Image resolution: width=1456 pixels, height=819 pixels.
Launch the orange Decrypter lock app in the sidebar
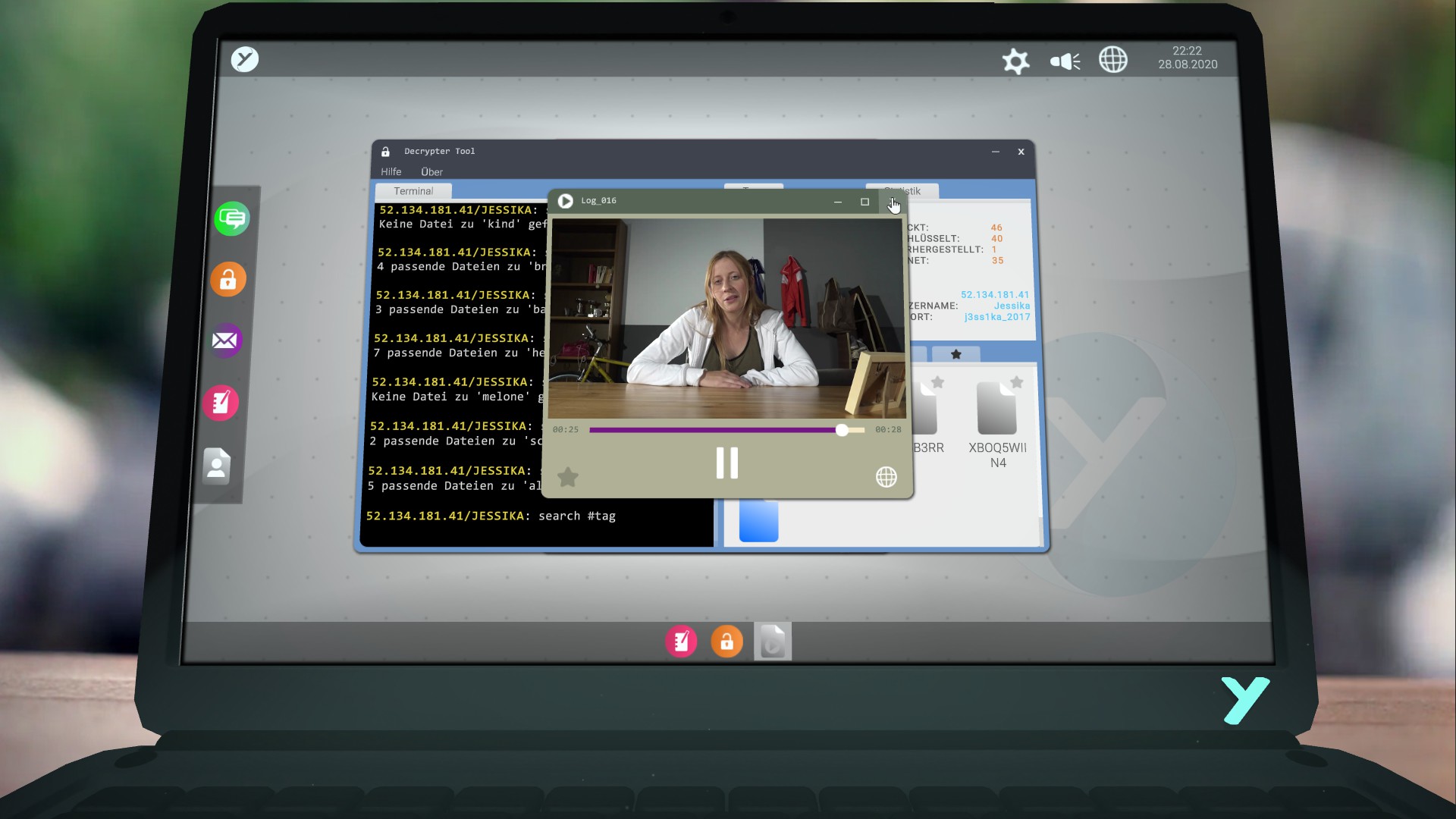[228, 280]
